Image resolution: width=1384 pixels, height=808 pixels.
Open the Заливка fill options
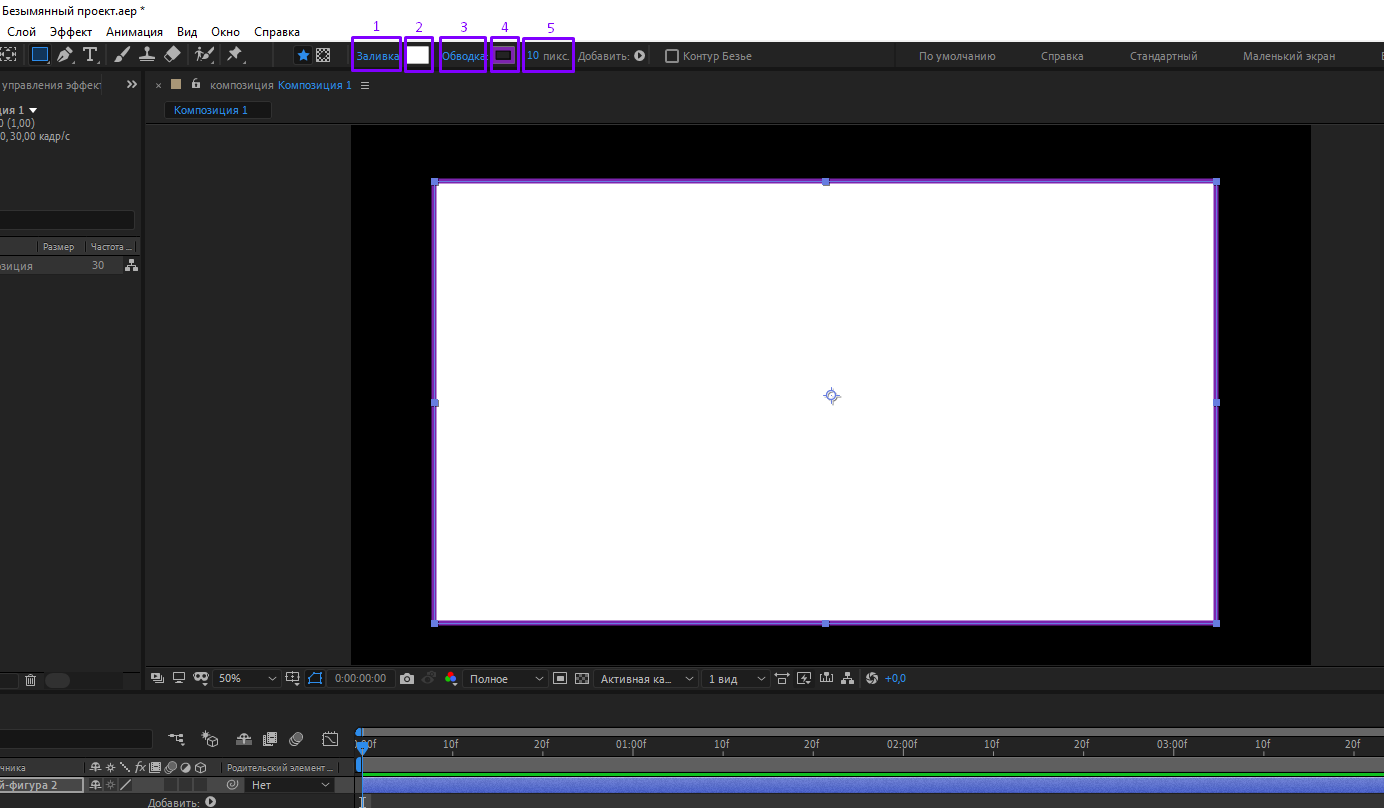pyautogui.click(x=377, y=56)
